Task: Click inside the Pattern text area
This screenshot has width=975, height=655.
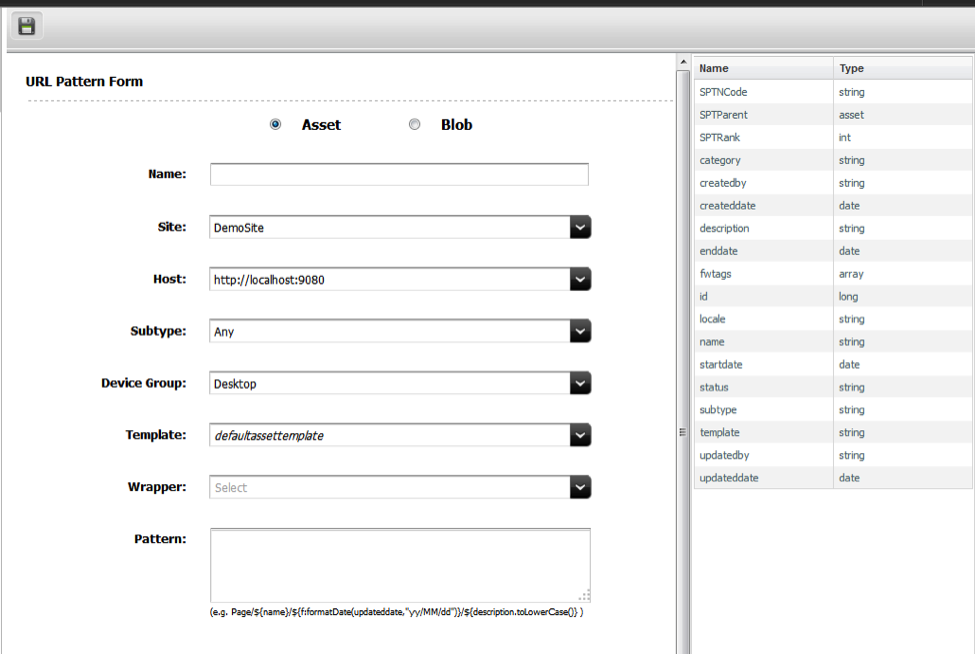Action: pyautogui.click(x=400, y=565)
